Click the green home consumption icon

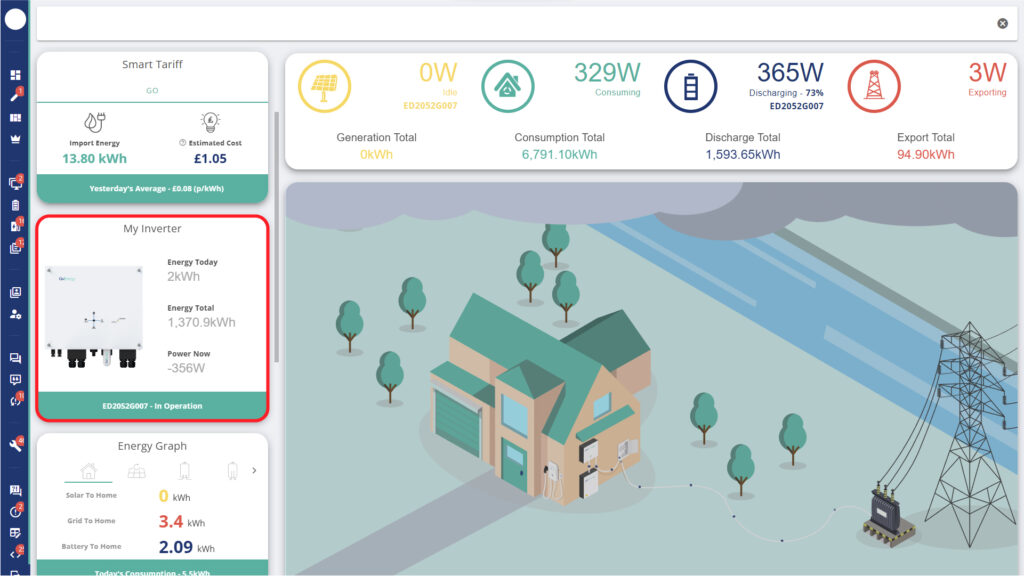coord(507,87)
